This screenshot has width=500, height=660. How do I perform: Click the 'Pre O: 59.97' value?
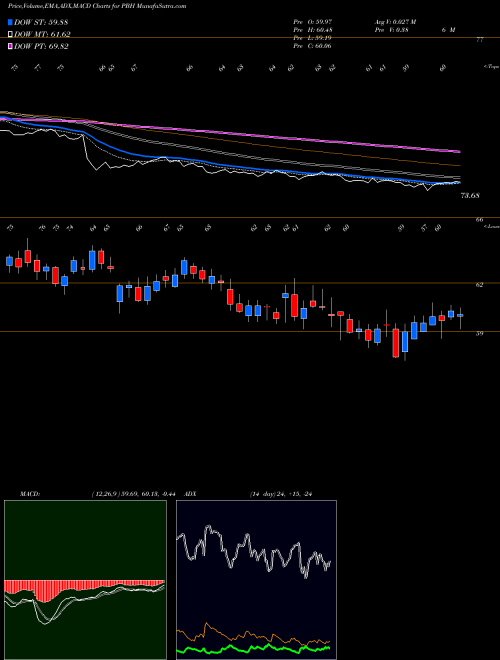(x=312, y=22)
